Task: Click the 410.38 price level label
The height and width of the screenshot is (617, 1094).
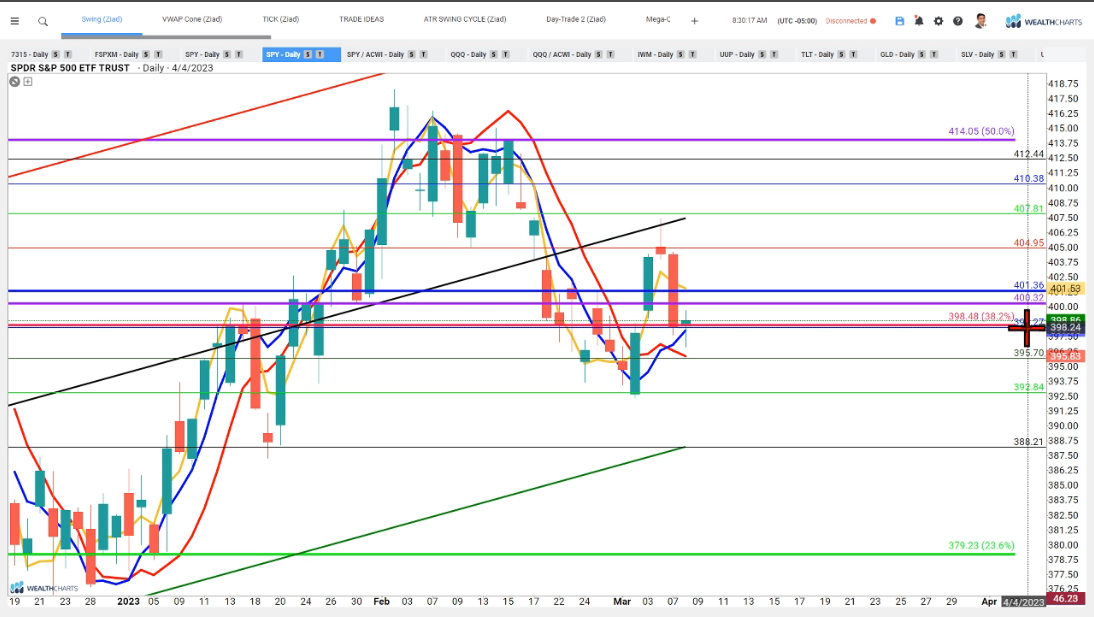Action: (x=1028, y=179)
